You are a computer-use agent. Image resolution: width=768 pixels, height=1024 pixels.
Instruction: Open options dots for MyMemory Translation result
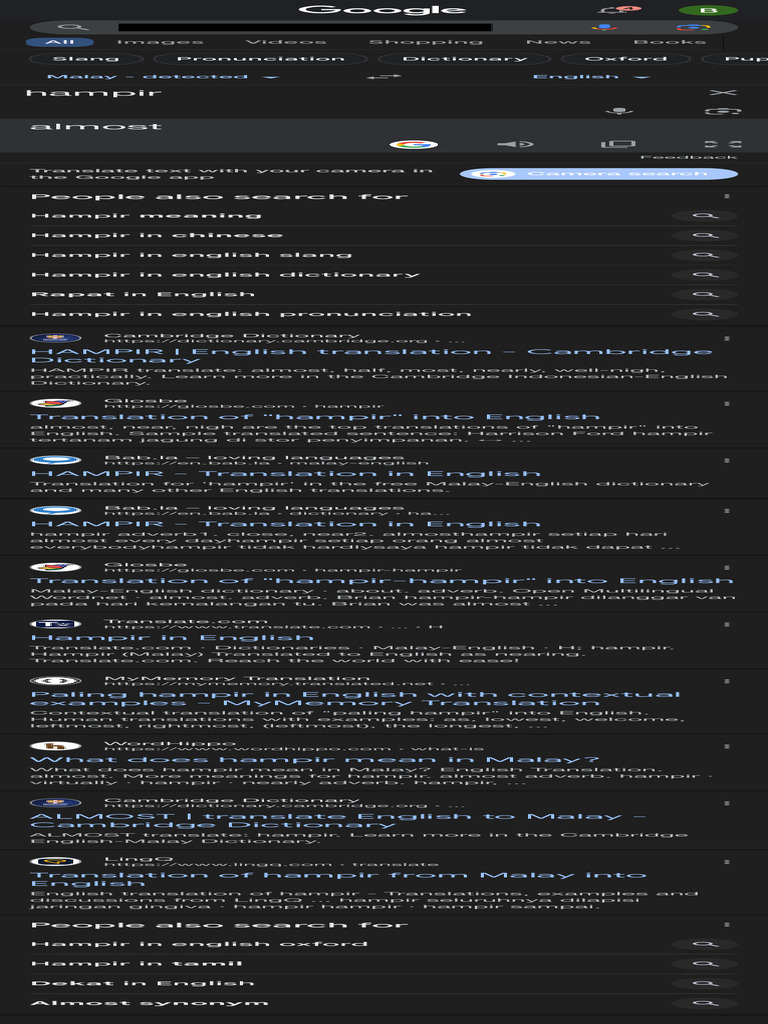pyautogui.click(x=727, y=681)
